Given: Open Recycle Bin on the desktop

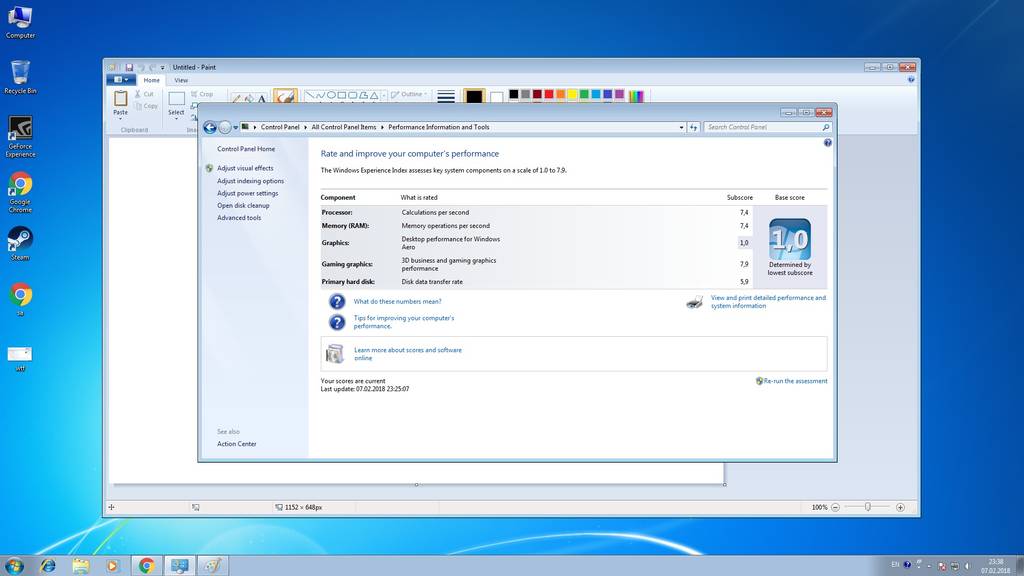Looking at the screenshot, I should (20, 73).
